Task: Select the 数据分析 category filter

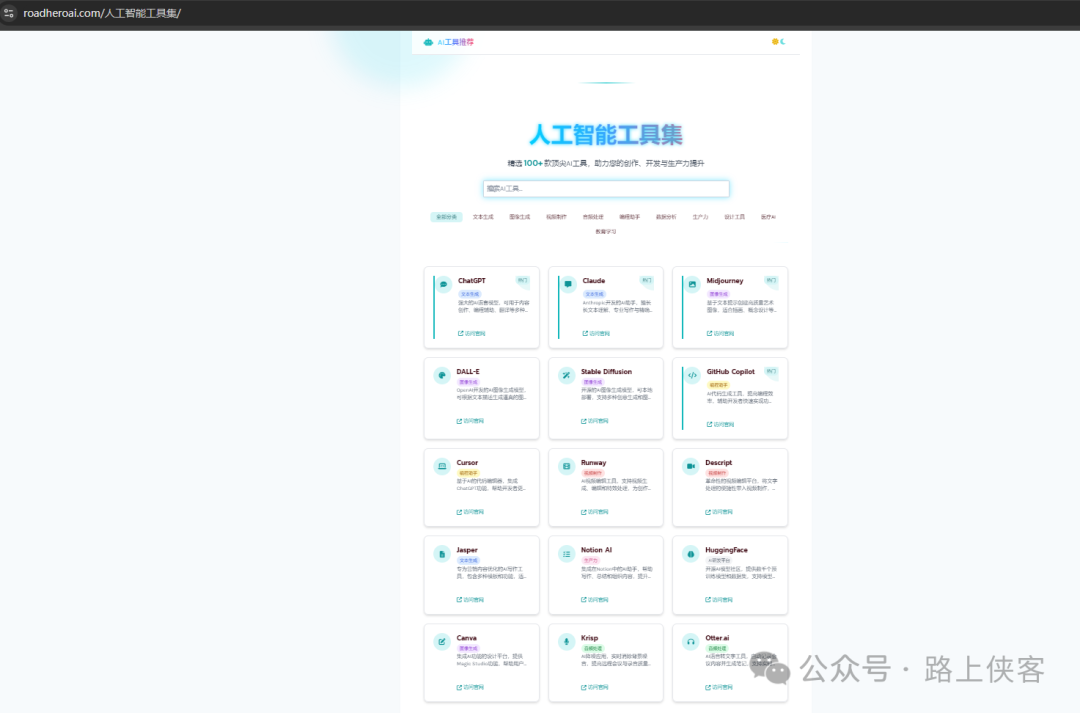Action: click(x=666, y=217)
